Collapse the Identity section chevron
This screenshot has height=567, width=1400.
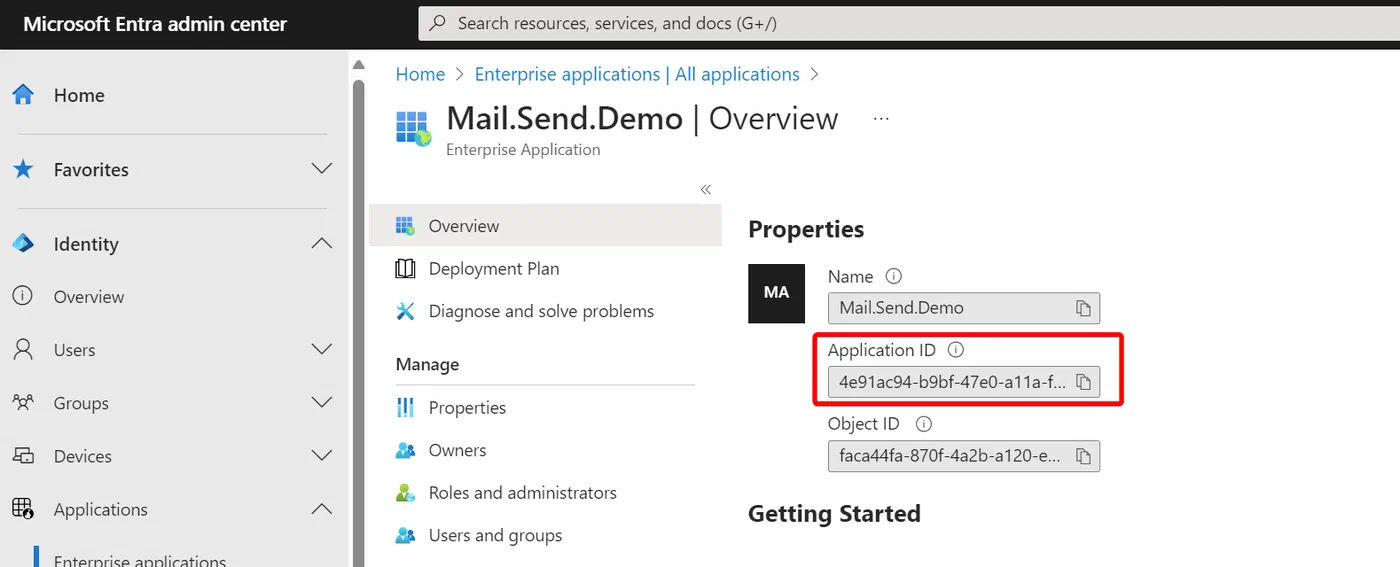(322, 243)
